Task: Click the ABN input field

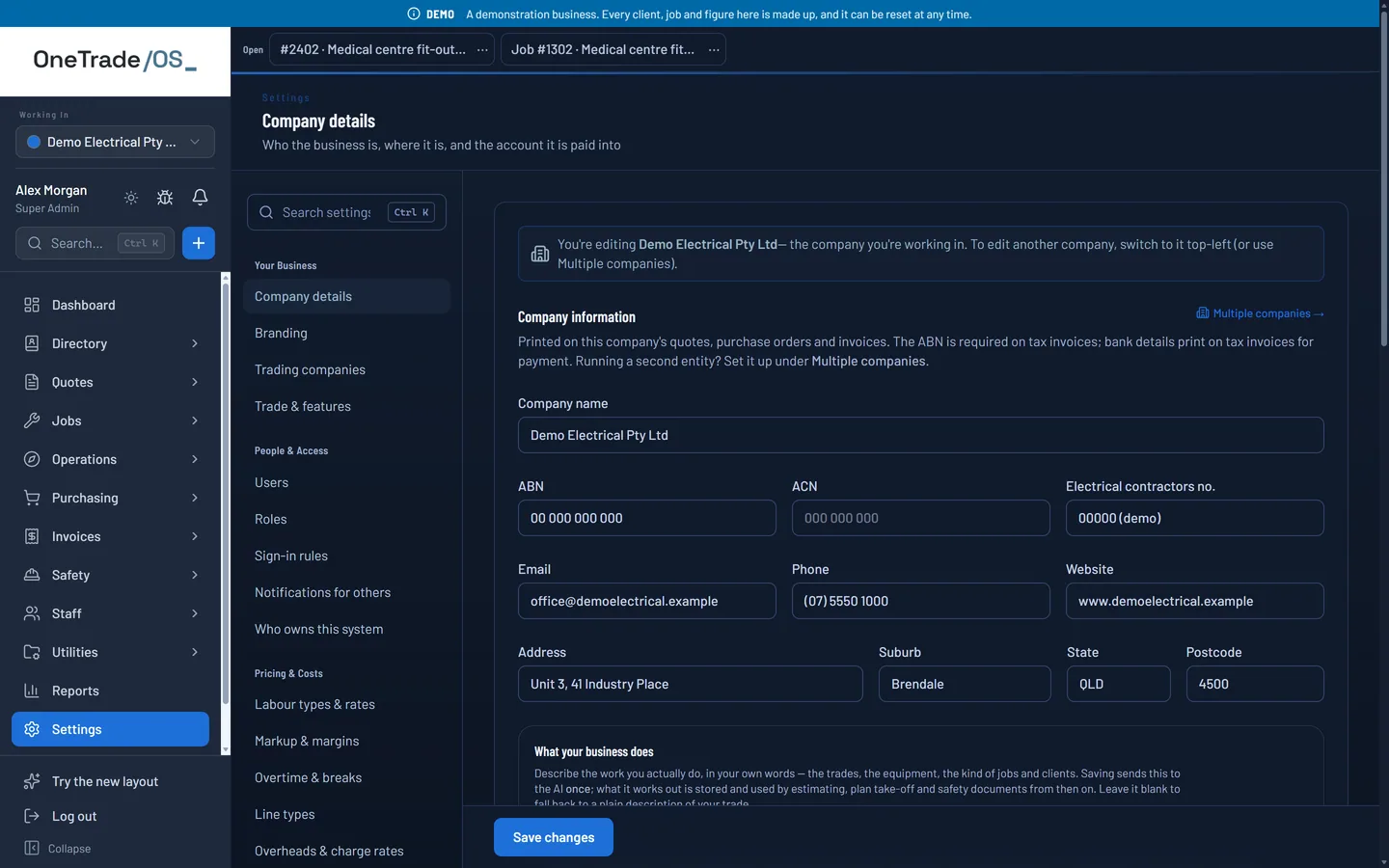Action: click(x=647, y=518)
